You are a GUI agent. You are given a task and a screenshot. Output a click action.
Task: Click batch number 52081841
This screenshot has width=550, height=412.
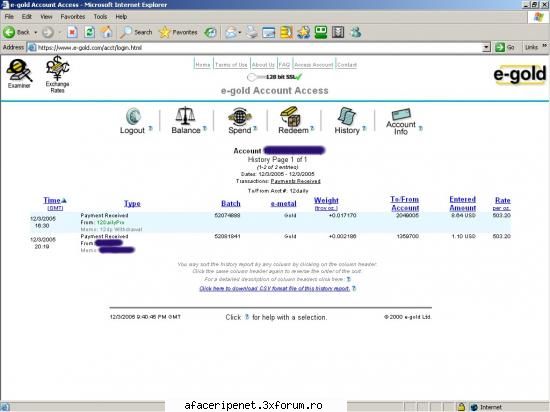point(227,236)
